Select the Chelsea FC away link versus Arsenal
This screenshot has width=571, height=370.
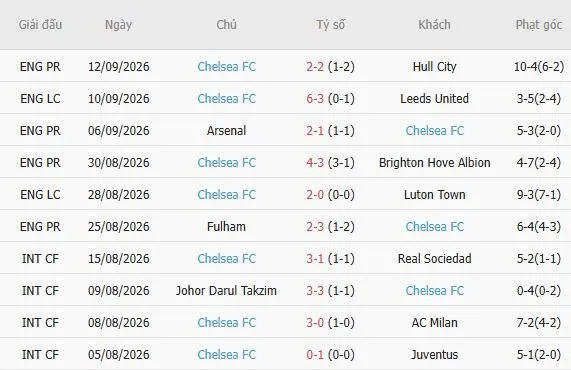(x=435, y=131)
